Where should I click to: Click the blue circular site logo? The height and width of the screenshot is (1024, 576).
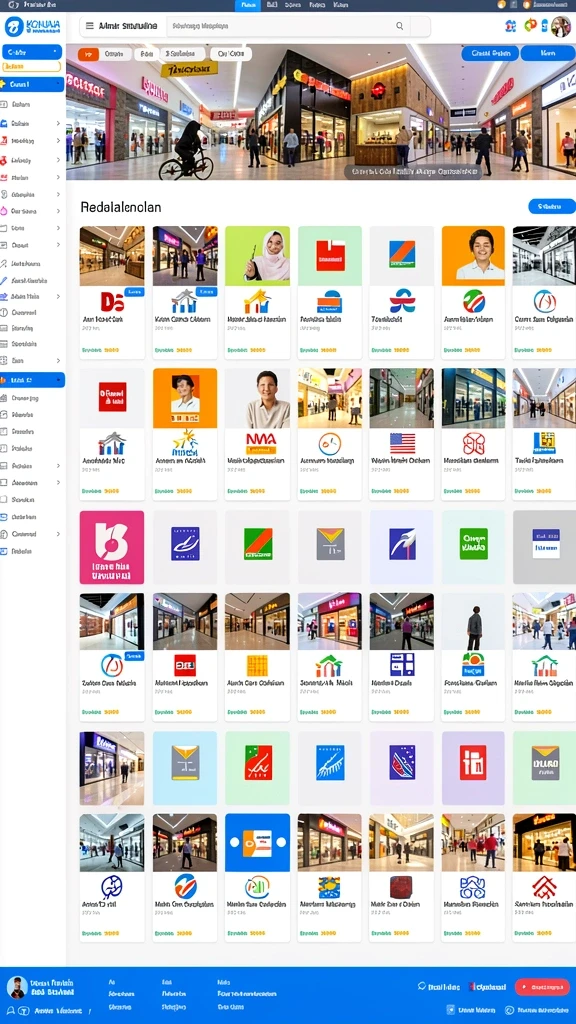(x=14, y=27)
